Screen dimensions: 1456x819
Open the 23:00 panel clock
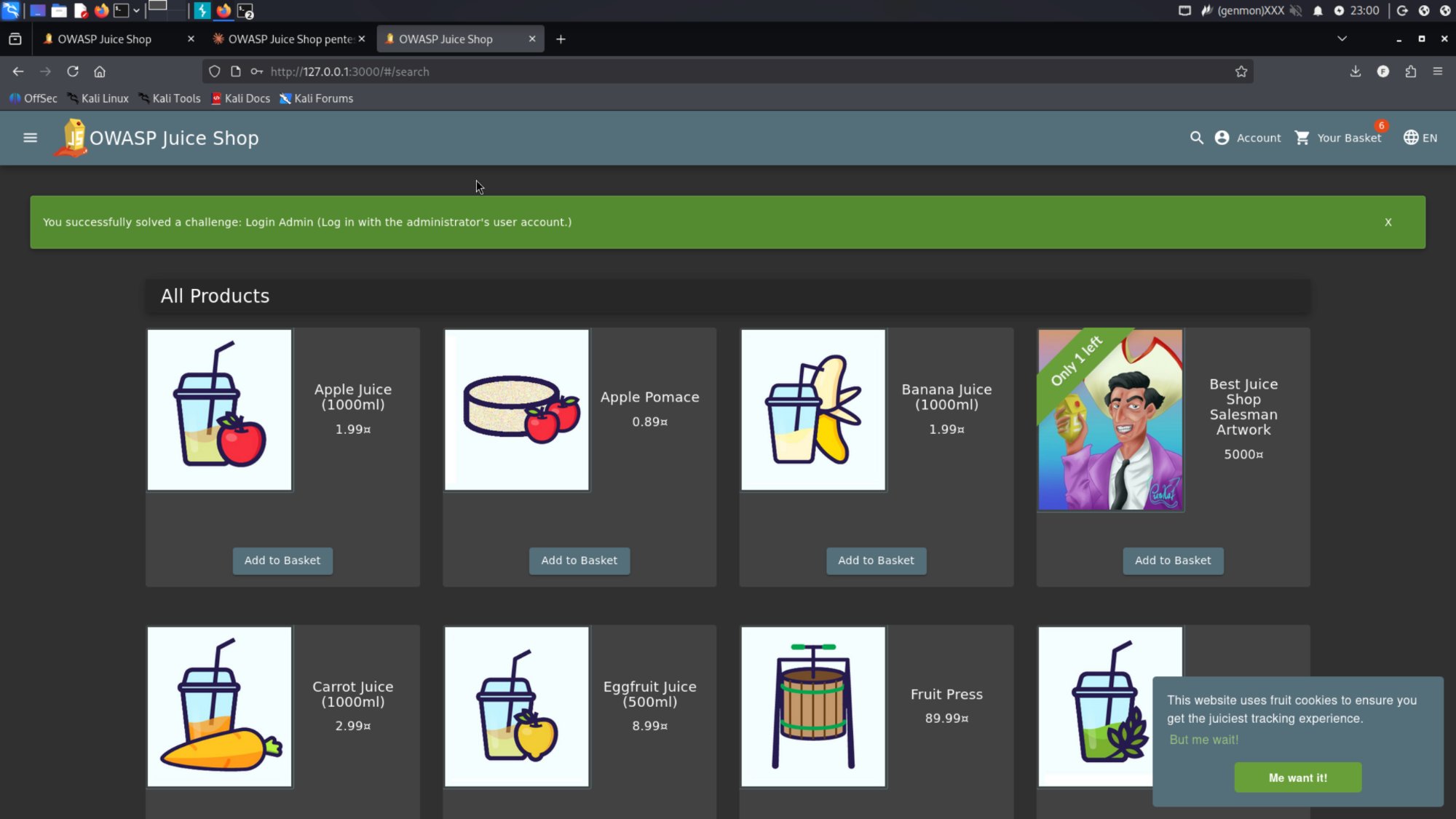1364,10
